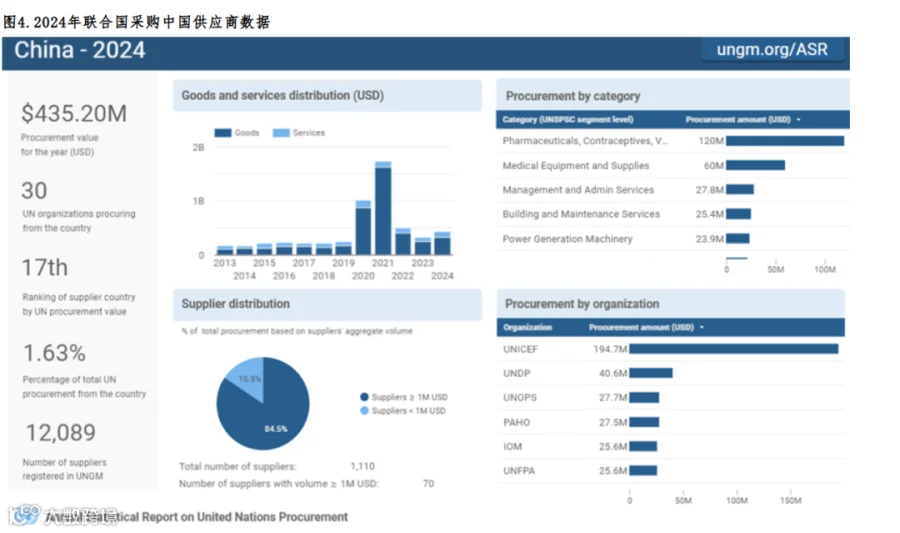Select the Suppliers ≥ 1M USD legend dot
Screen dimensions: 900x533
click(x=364, y=397)
